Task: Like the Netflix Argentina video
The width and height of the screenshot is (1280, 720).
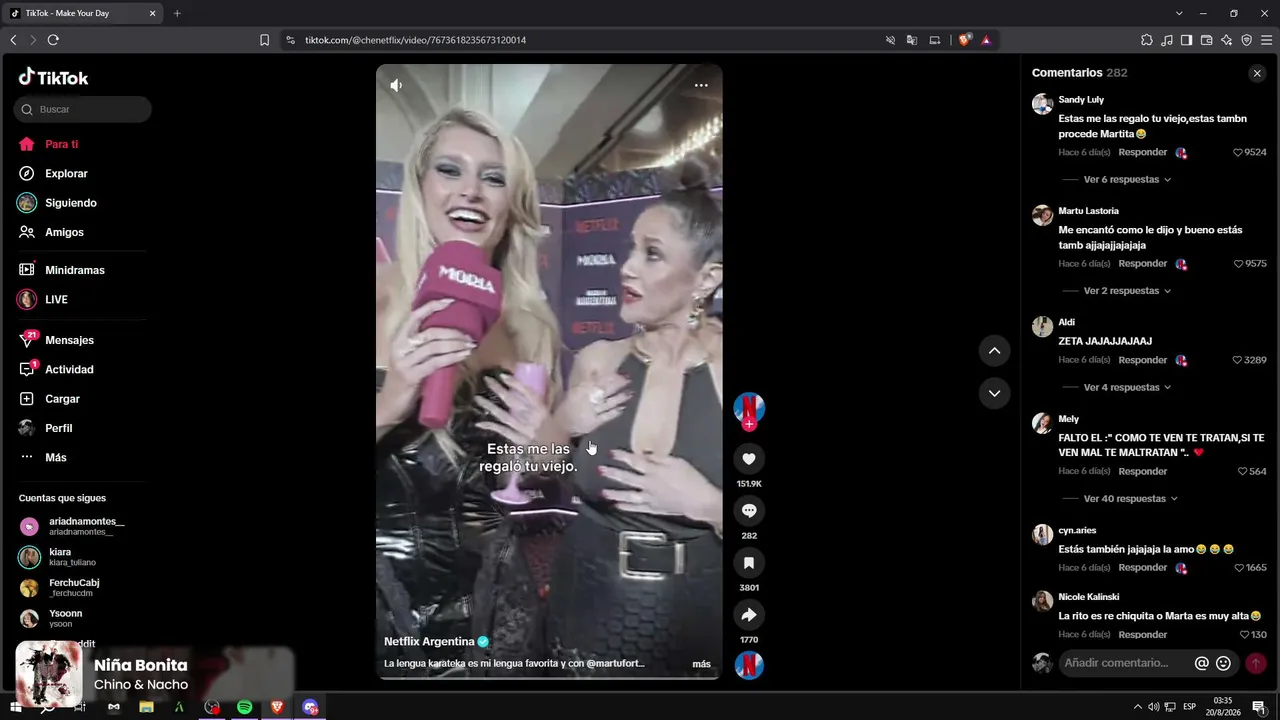Action: [749, 459]
